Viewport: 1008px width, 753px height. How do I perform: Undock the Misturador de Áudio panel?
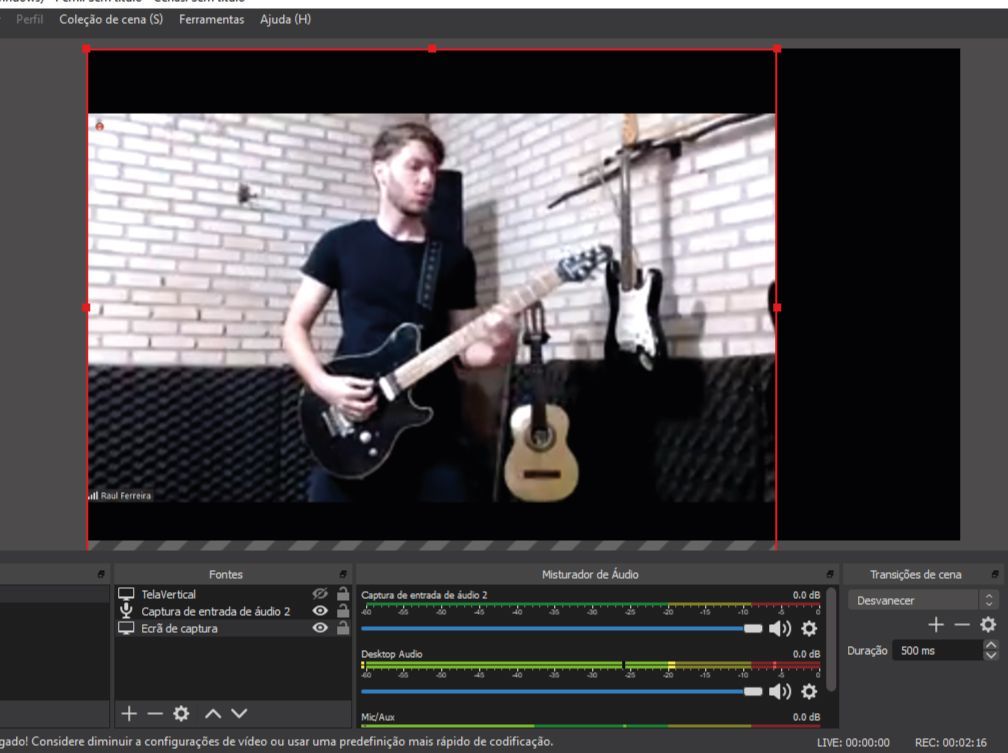828,575
